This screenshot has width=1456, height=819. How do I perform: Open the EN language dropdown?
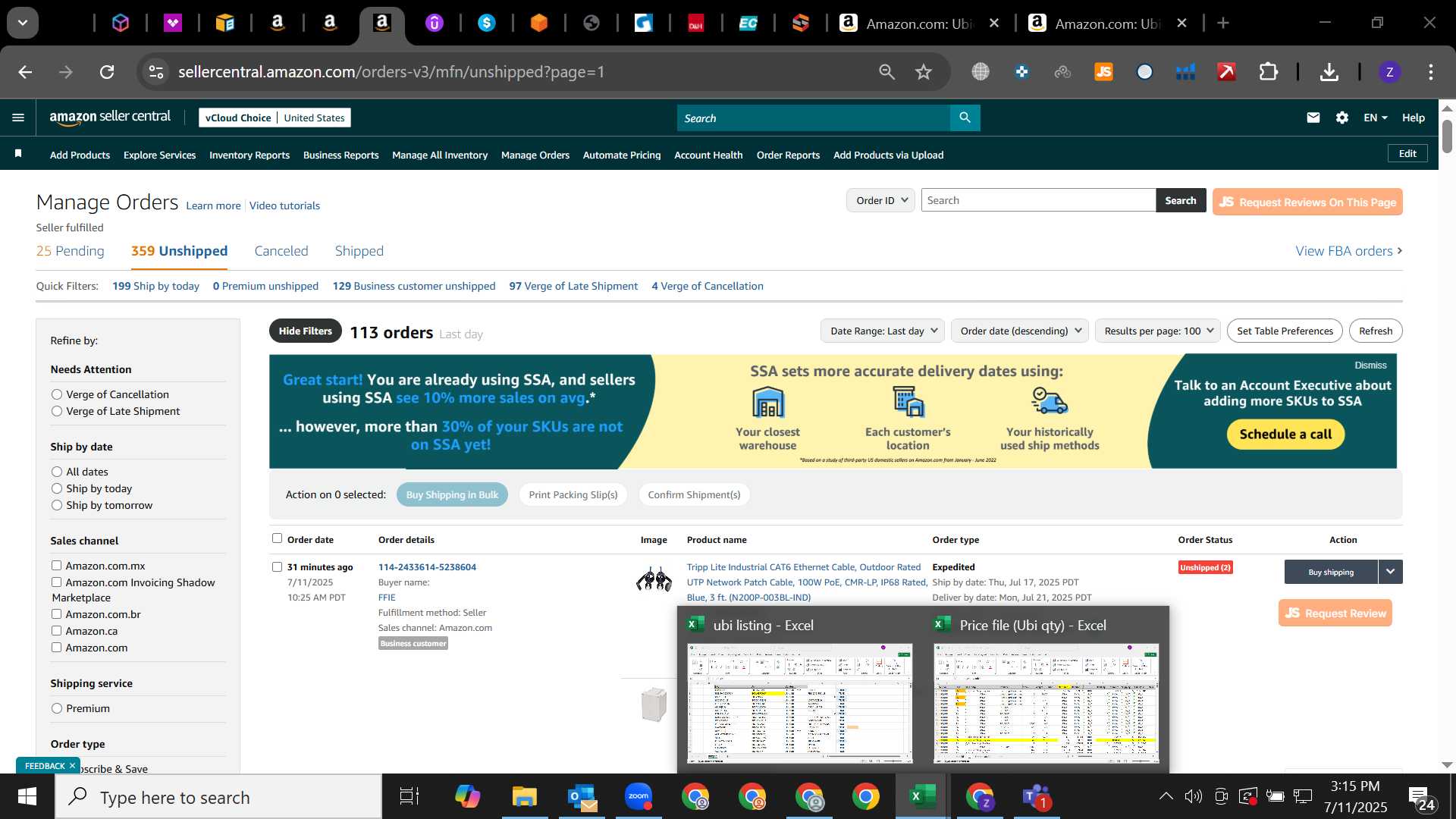pos(1375,118)
